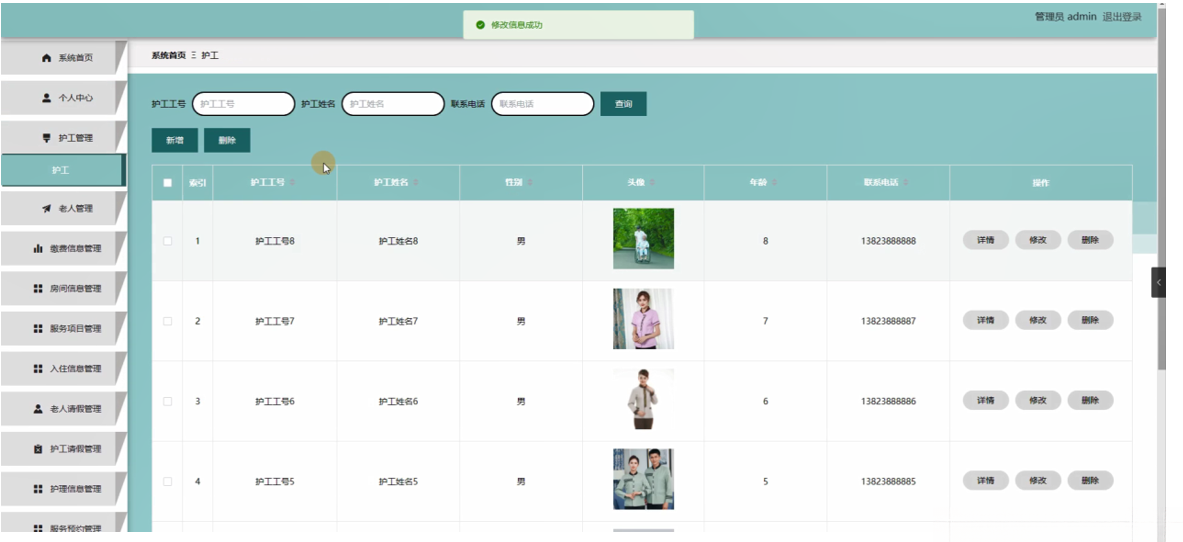Click the grid icon beside 房间信息管理
The image size is (1183, 542).
(x=38, y=288)
